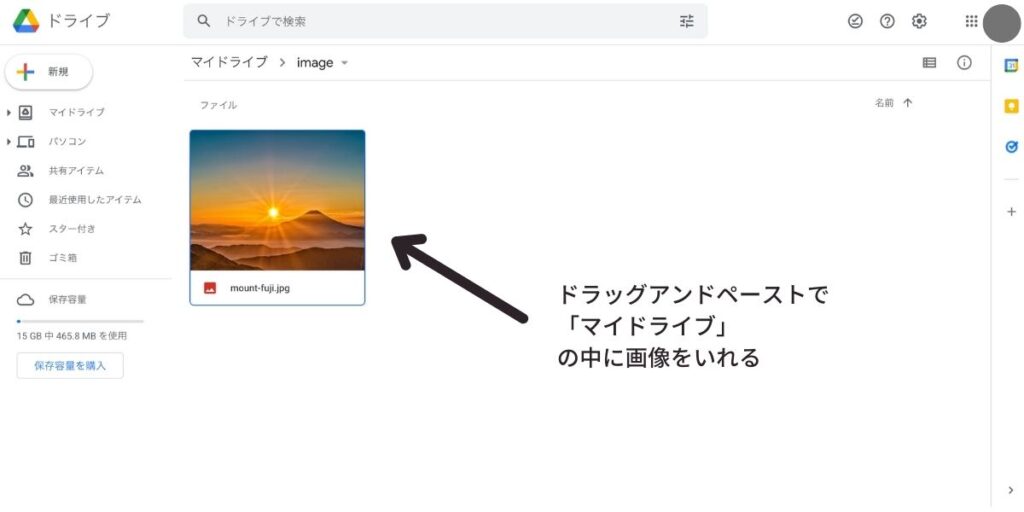
Task: Click the plus icon to get add-ons
Action: click(1012, 212)
